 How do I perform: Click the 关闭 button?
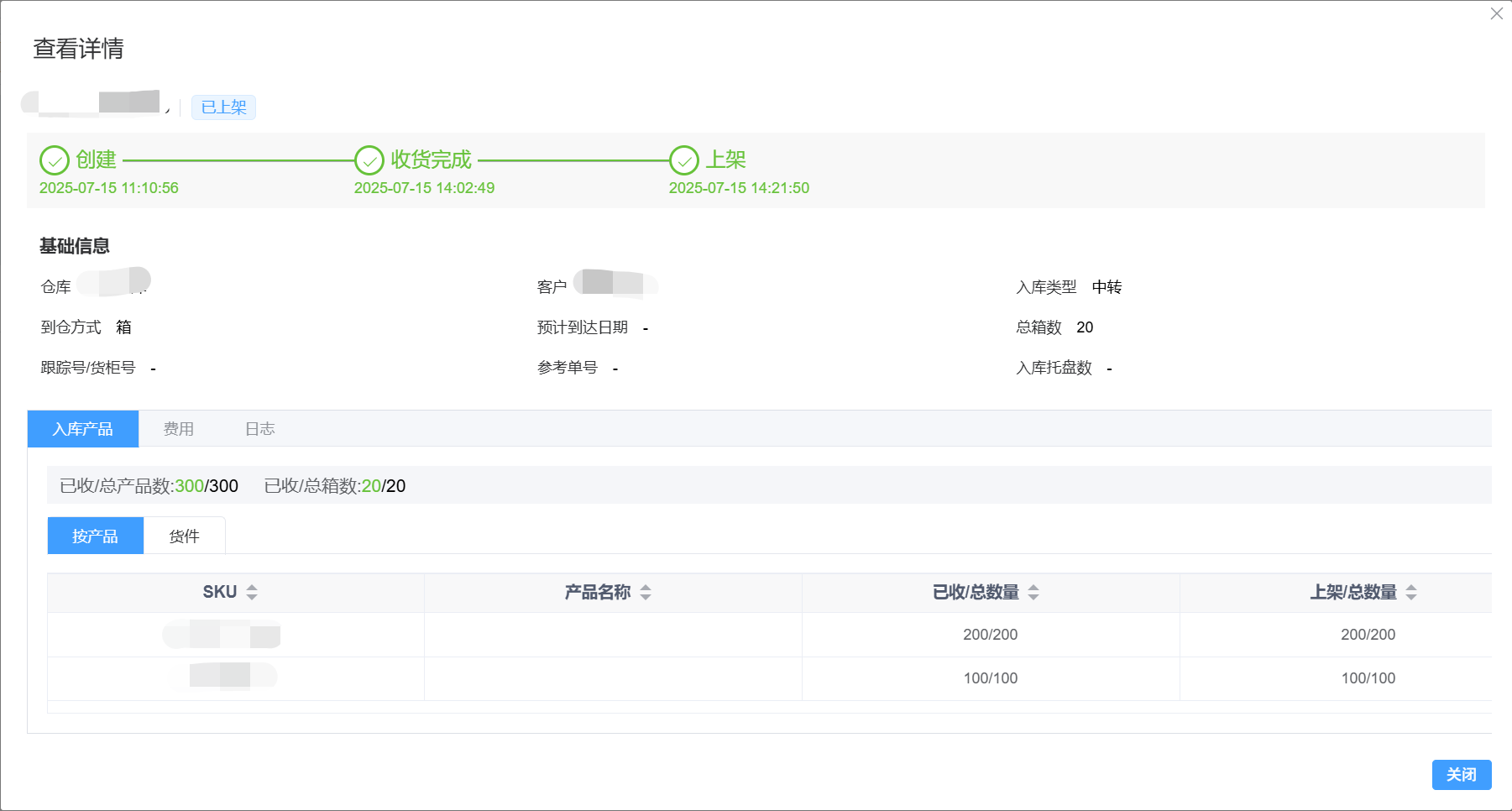pos(1461,774)
